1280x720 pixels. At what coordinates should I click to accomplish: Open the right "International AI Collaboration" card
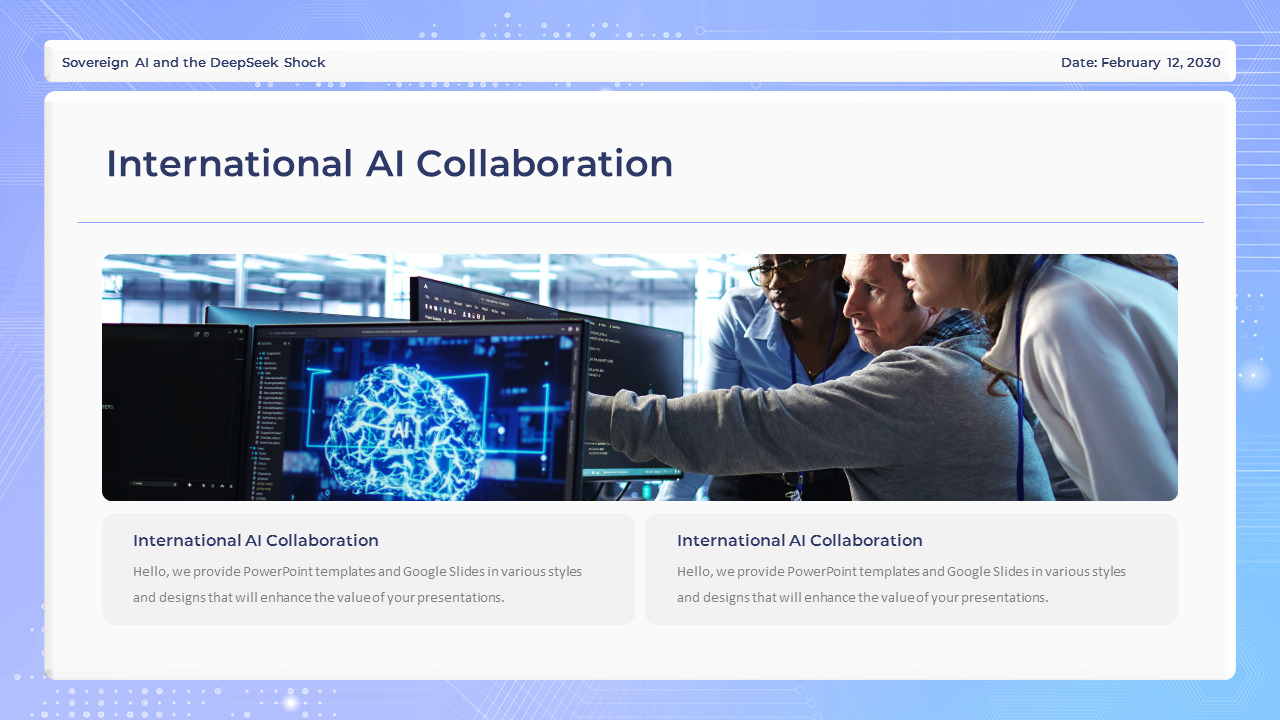pyautogui.click(x=911, y=568)
